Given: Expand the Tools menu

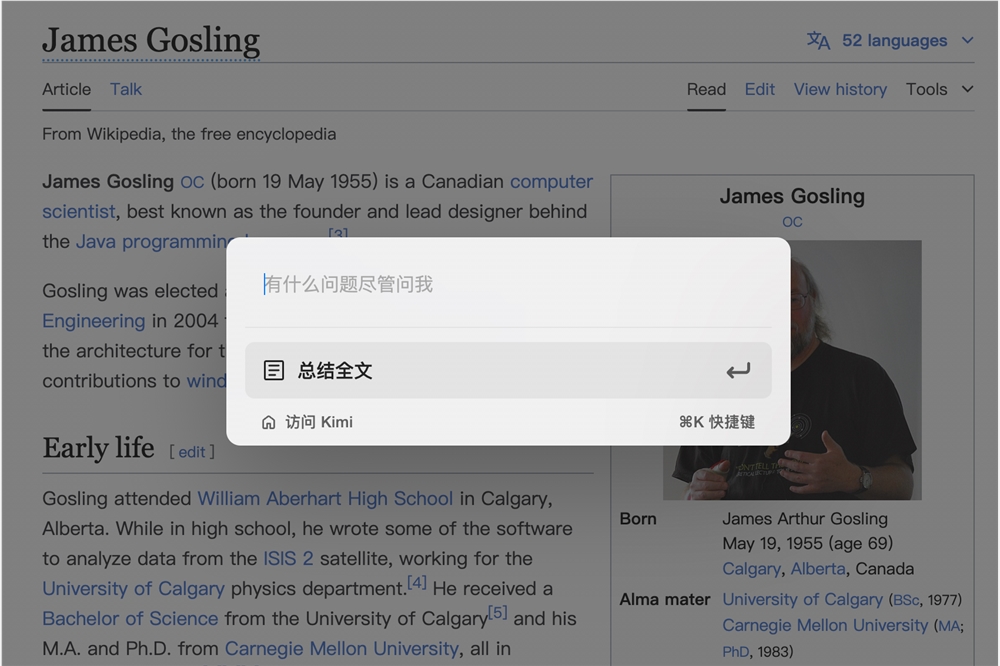Looking at the screenshot, I should pos(939,89).
